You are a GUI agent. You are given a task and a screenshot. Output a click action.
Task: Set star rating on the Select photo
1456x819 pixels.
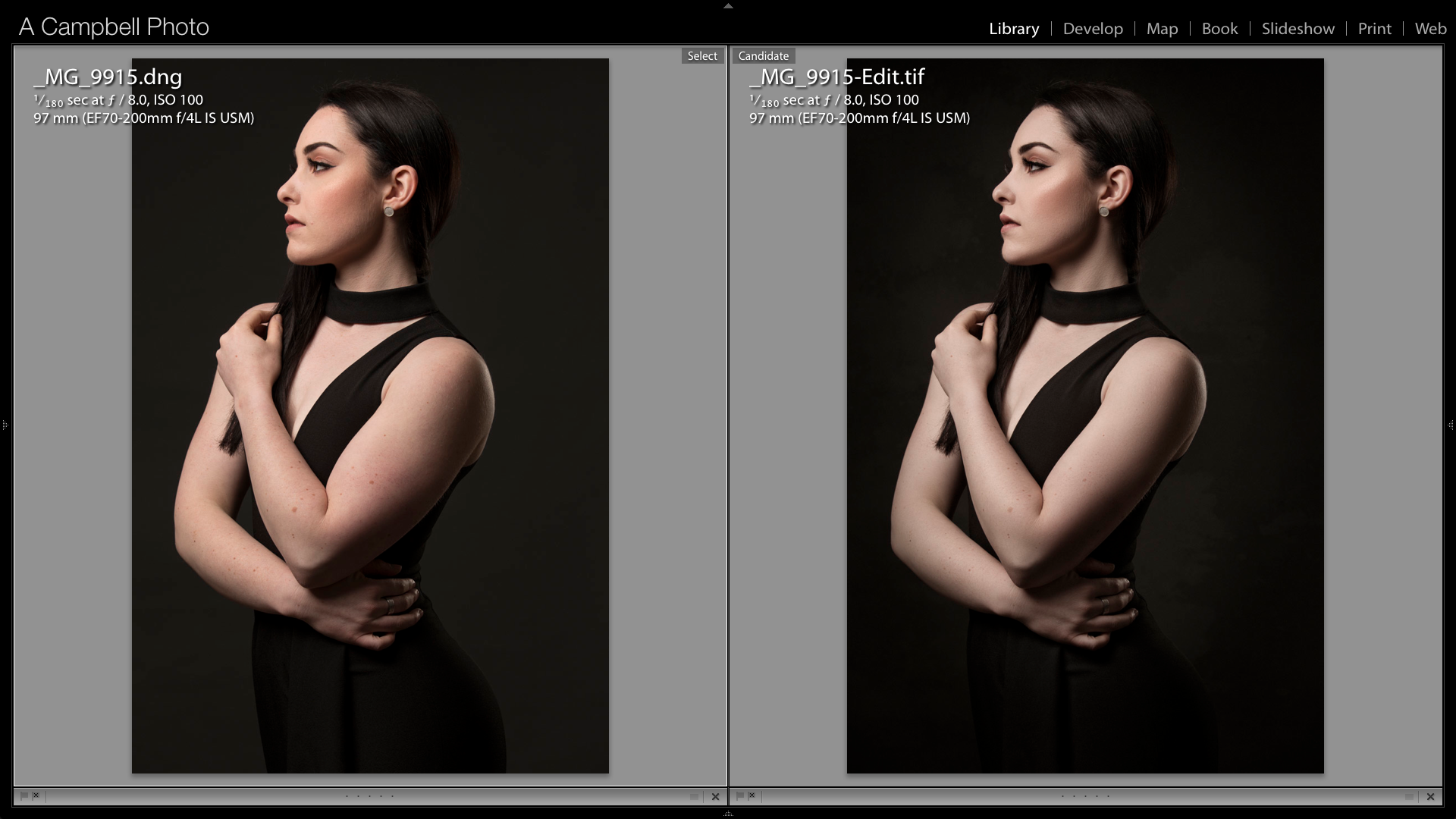tap(369, 796)
